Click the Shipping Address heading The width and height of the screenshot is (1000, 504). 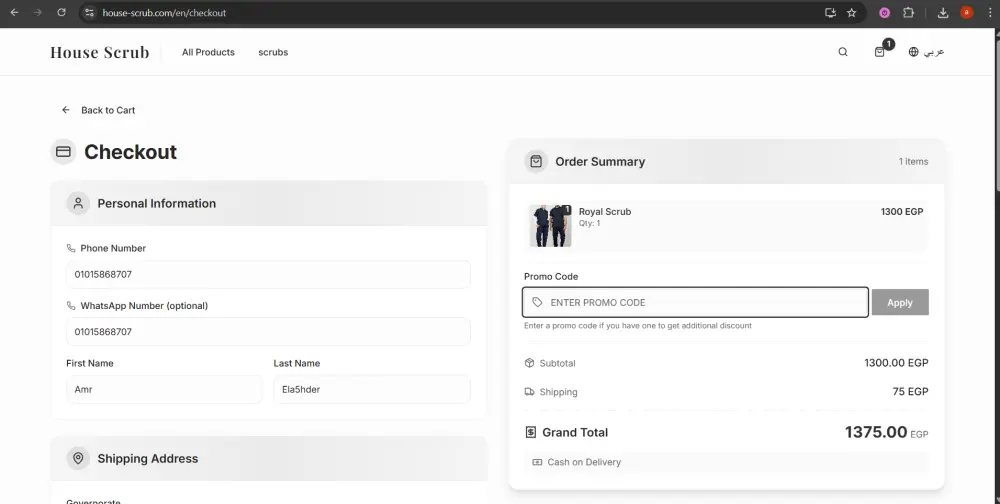pyautogui.click(x=147, y=459)
